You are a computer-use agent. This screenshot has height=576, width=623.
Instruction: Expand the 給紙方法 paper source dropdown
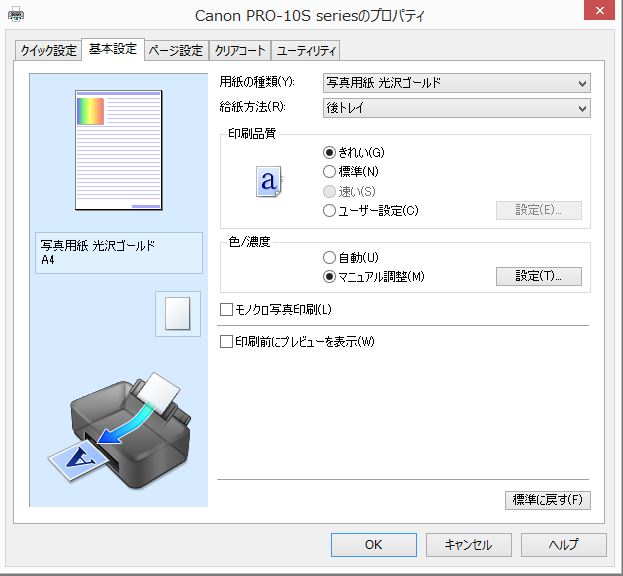[x=457, y=108]
